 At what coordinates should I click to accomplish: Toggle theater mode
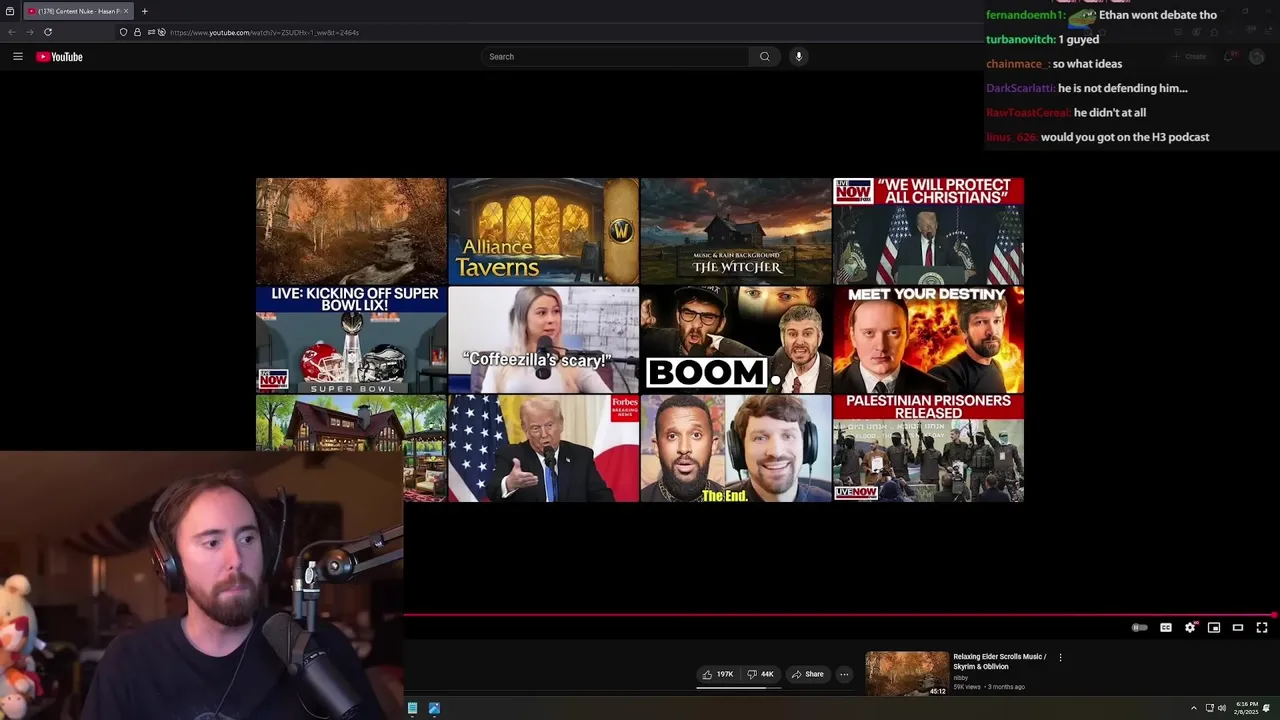(x=1238, y=628)
